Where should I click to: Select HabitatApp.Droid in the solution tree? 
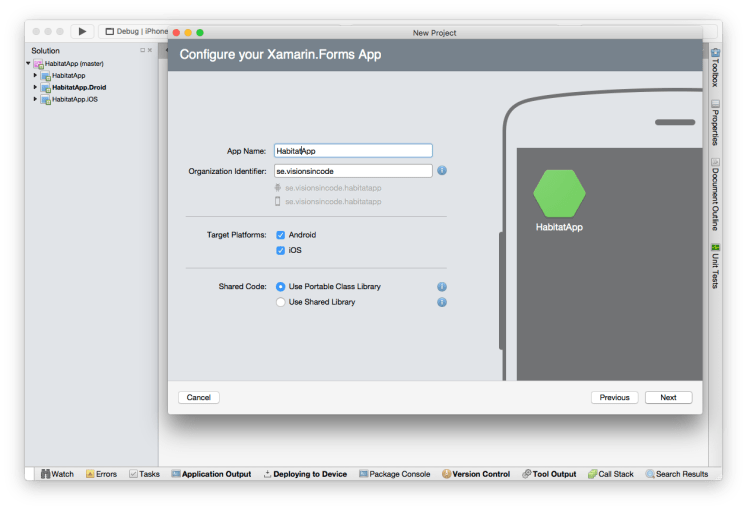[x=79, y=88]
